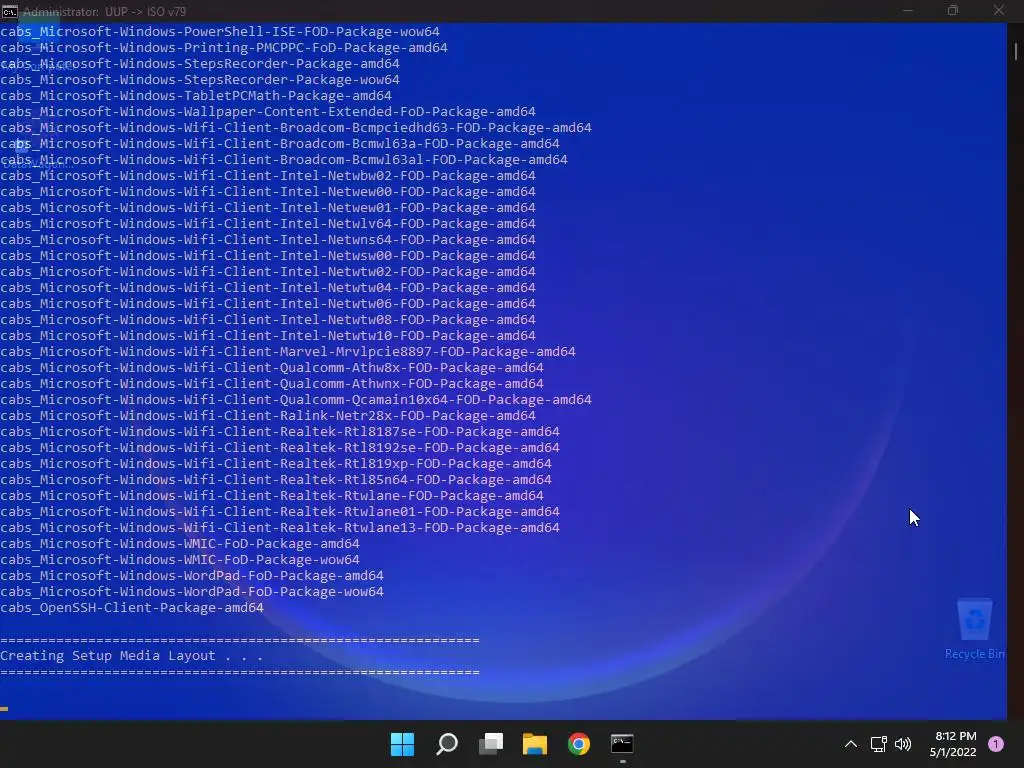Click the WordPad-FoD-Package-amd64 line
1024x768 pixels.
(x=192, y=576)
